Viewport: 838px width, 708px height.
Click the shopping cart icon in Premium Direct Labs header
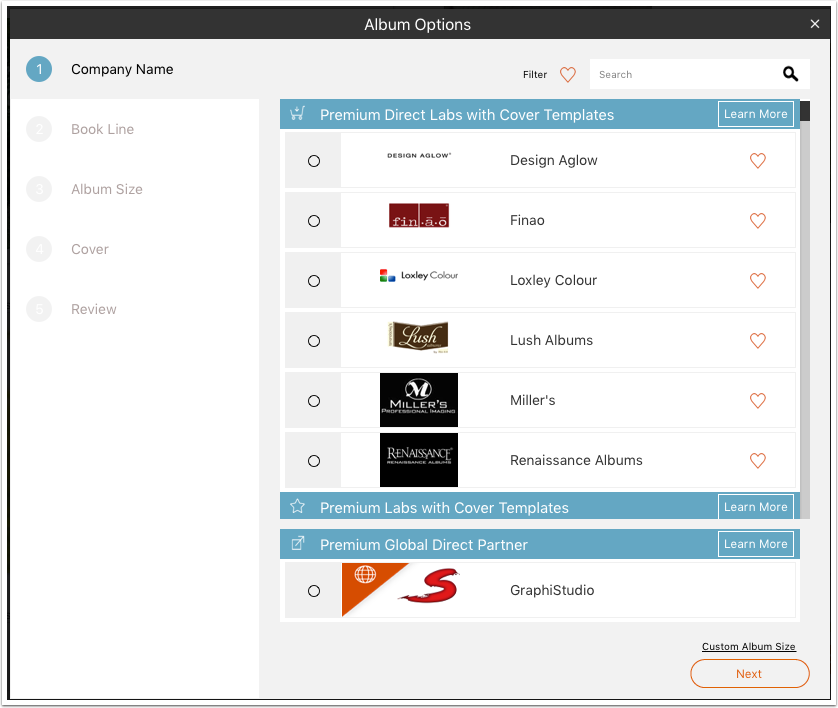click(x=298, y=114)
